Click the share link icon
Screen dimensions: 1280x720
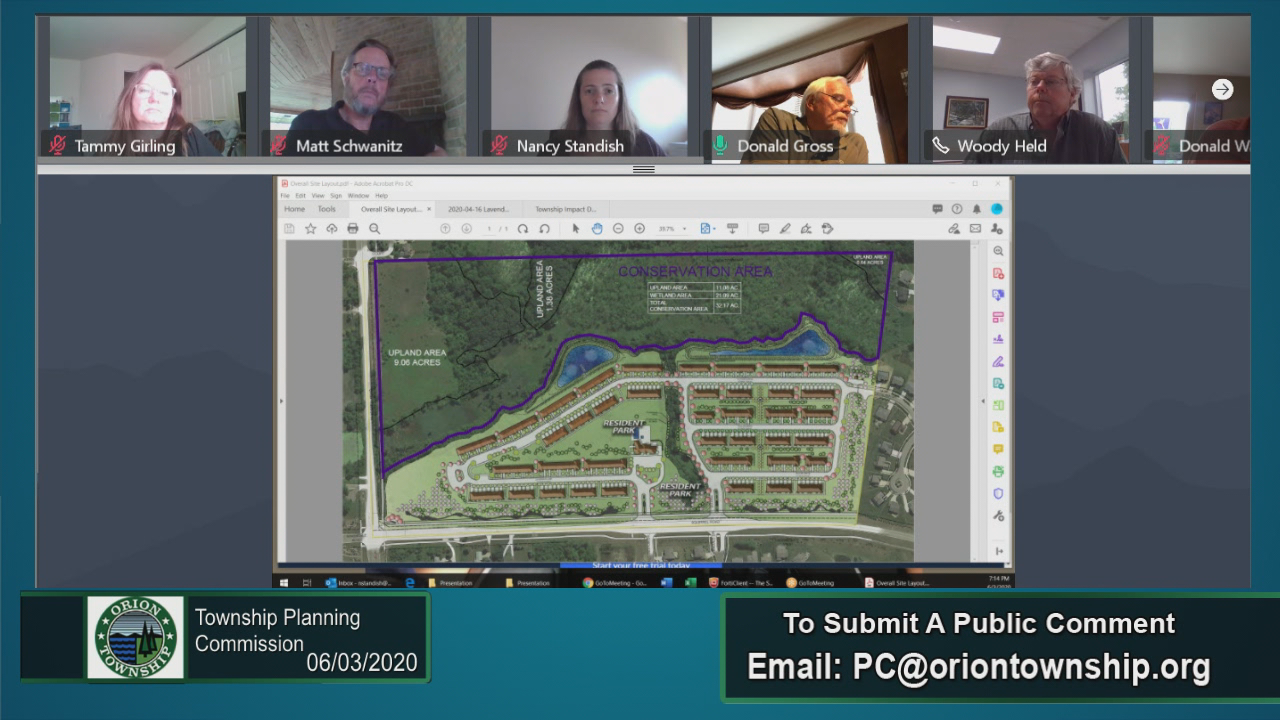point(954,229)
